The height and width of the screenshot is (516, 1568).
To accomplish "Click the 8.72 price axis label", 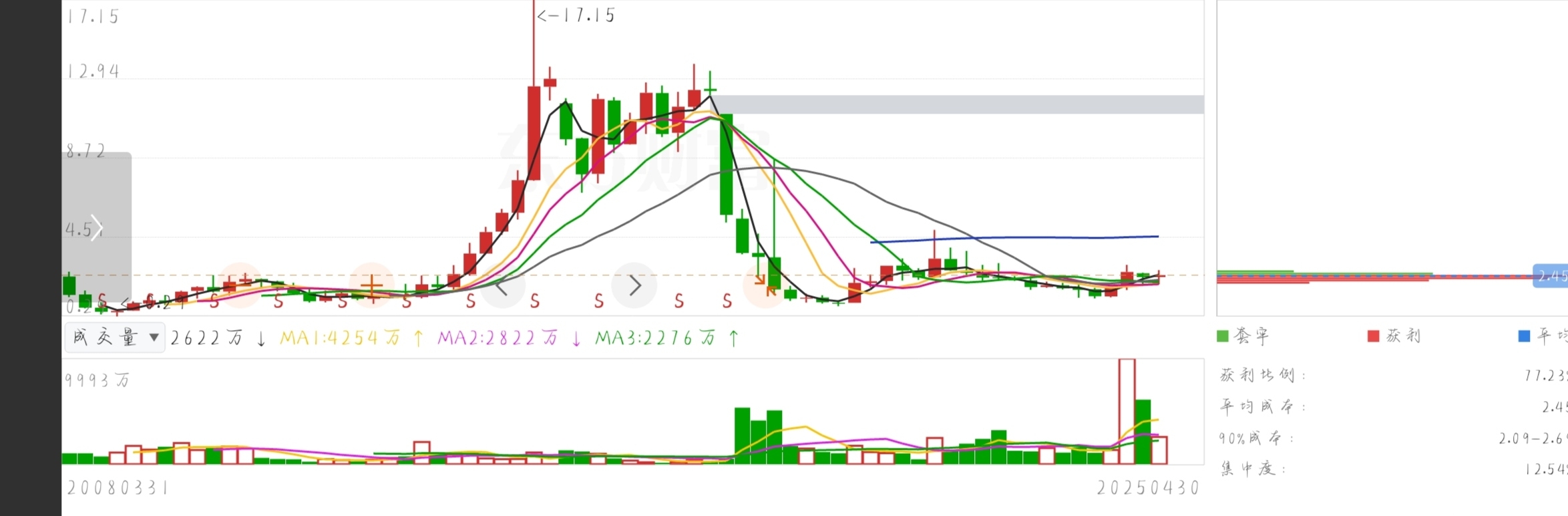I will pos(85,151).
